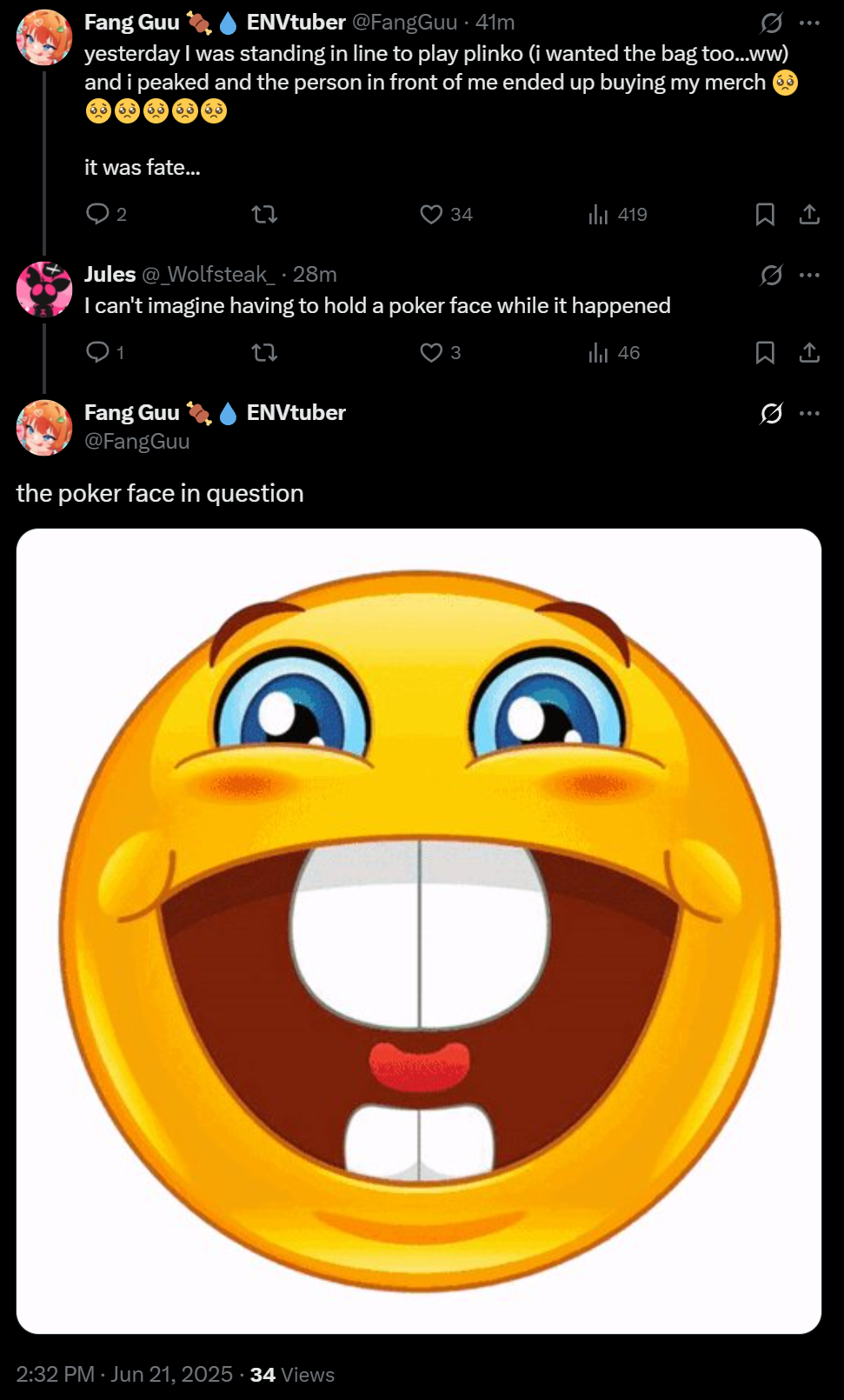Open the buck-toothed smiley image
Screen dimensions: 844x1400
tap(419, 930)
